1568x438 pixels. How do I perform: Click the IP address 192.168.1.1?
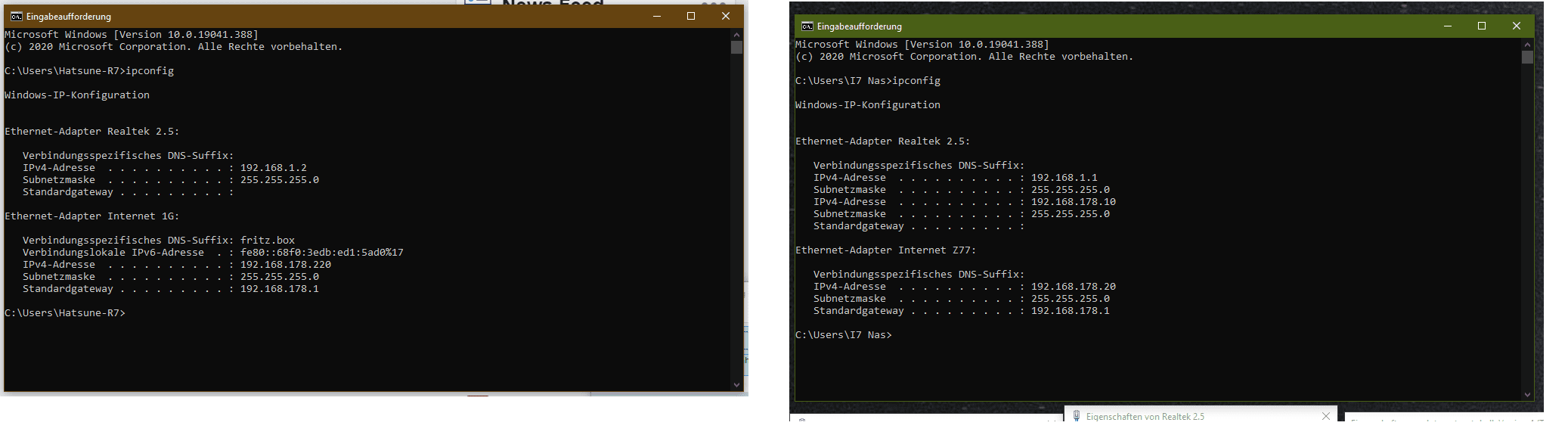pos(1064,177)
